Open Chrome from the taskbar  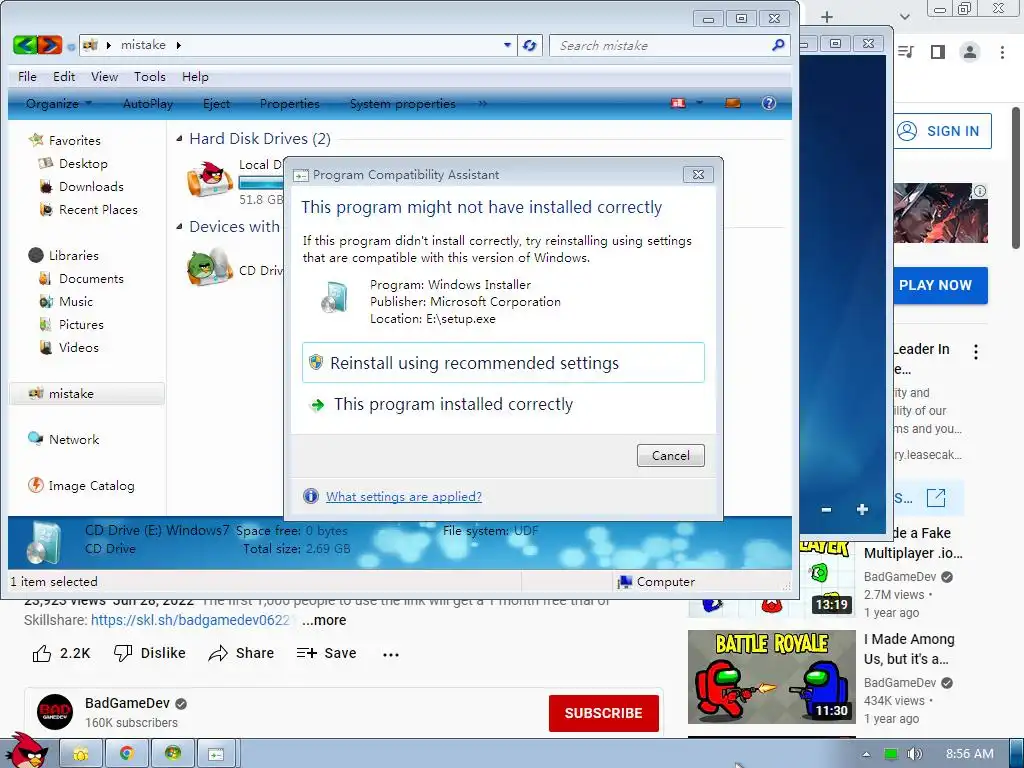click(x=127, y=754)
